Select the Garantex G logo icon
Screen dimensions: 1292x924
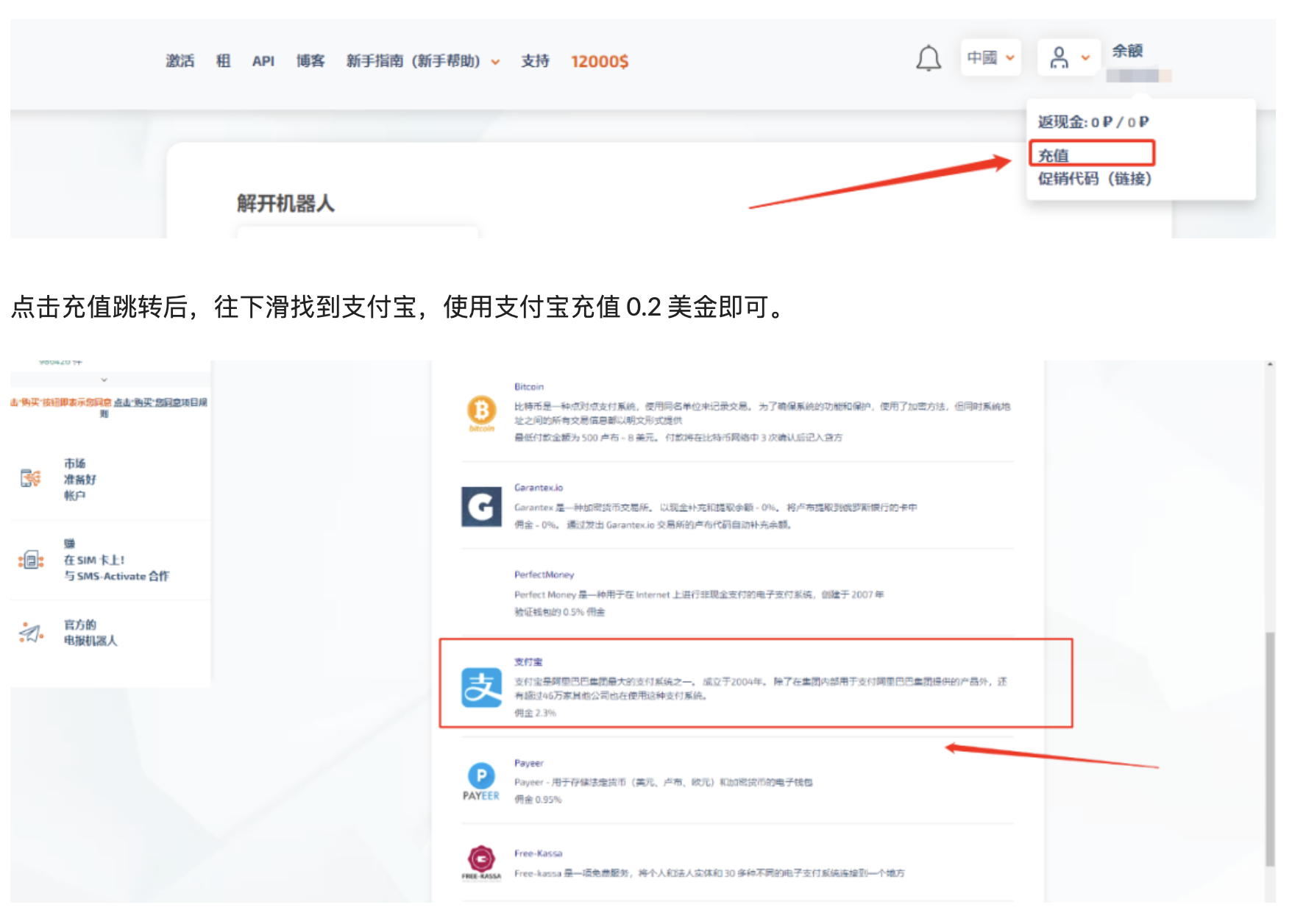481,507
